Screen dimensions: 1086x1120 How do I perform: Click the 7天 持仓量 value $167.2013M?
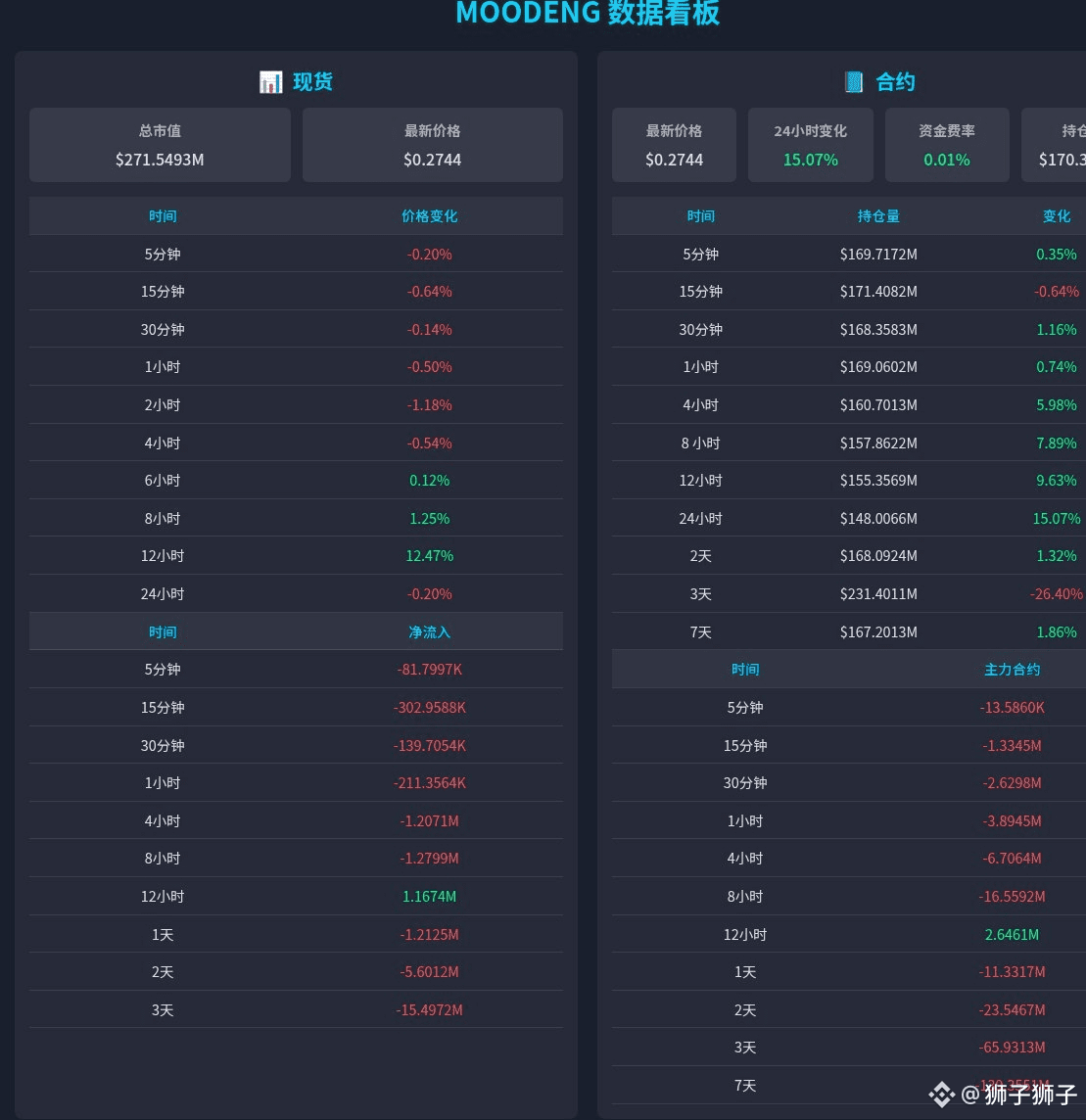pos(878,631)
